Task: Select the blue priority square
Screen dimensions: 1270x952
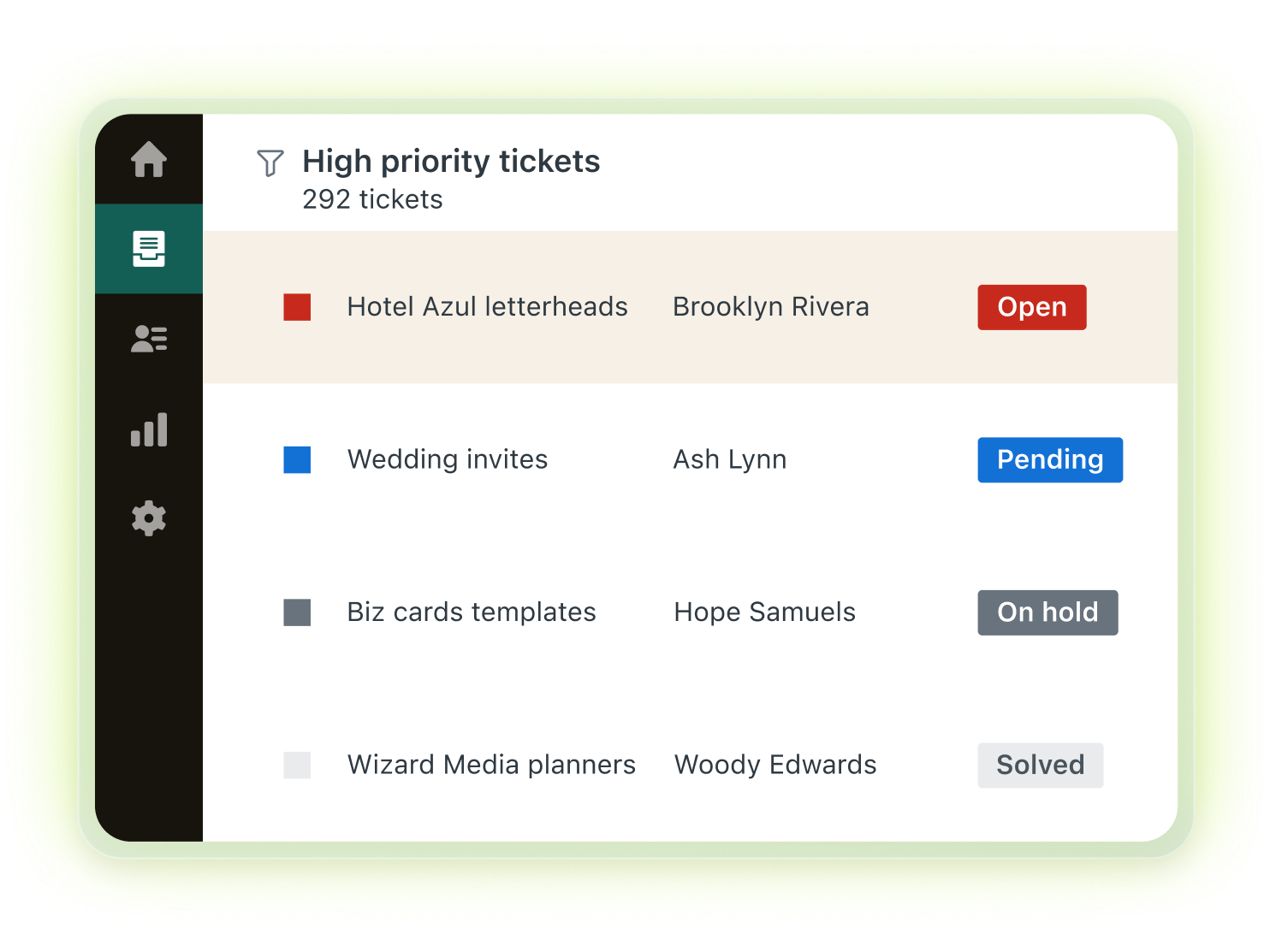Action: [x=297, y=459]
